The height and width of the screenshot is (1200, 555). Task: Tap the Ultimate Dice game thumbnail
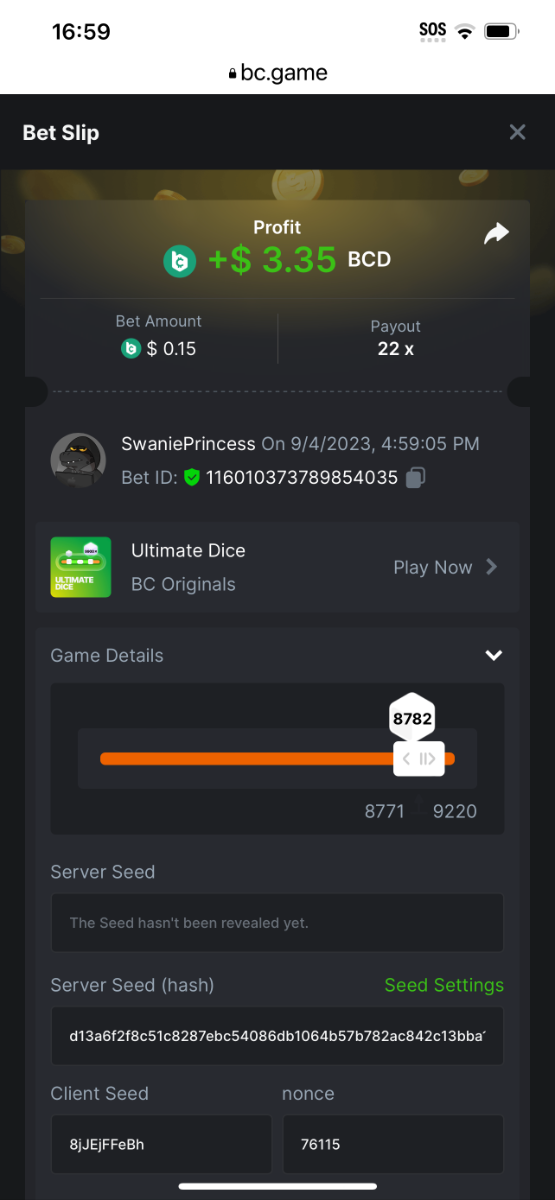pos(80,567)
